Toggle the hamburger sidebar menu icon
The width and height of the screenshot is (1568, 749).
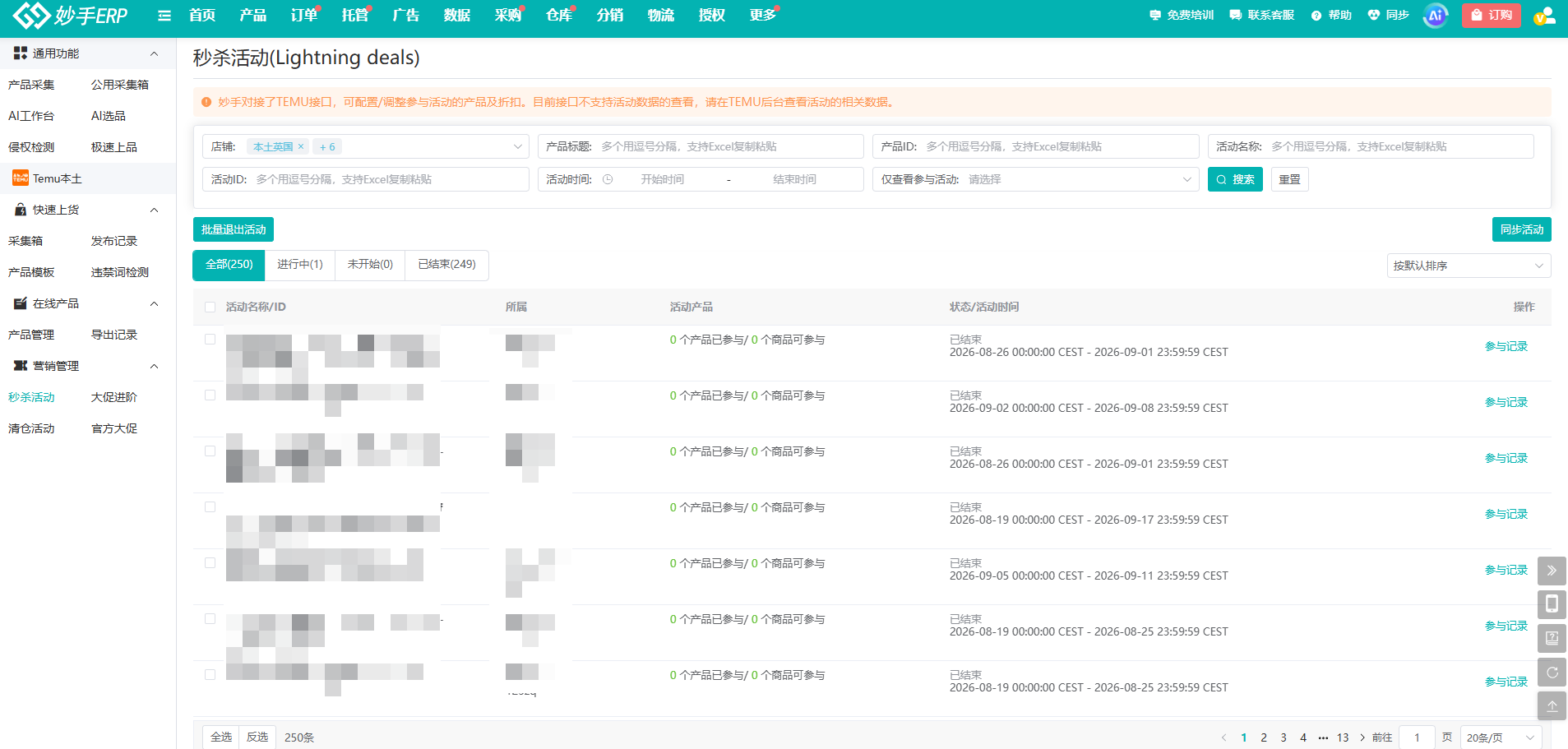pyautogui.click(x=164, y=16)
